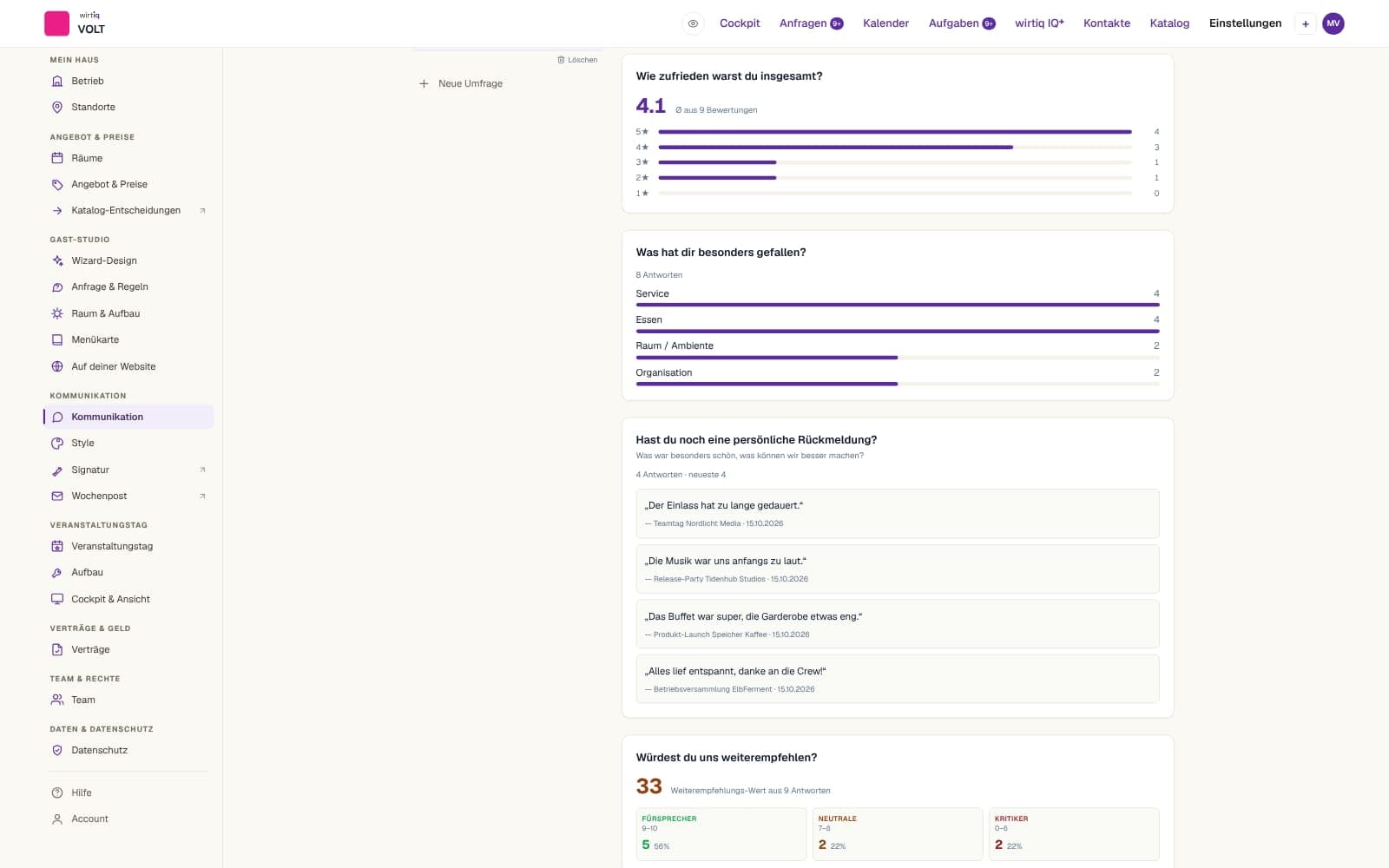This screenshot has height=868, width=1389.
Task: Open the Team sidebar entry
Action: (x=128, y=700)
